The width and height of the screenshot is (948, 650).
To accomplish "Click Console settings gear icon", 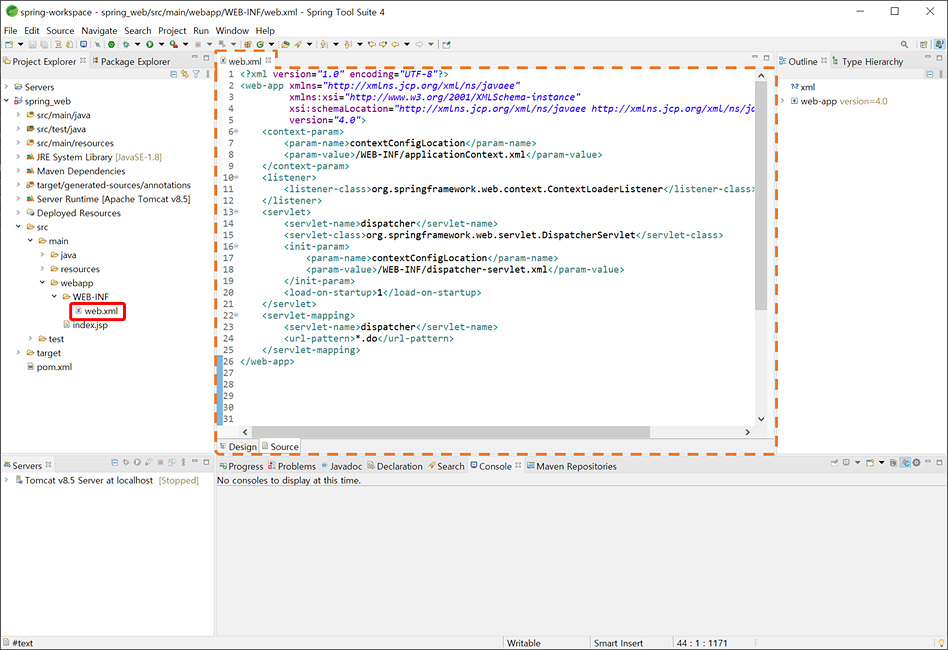I will [x=917, y=463].
